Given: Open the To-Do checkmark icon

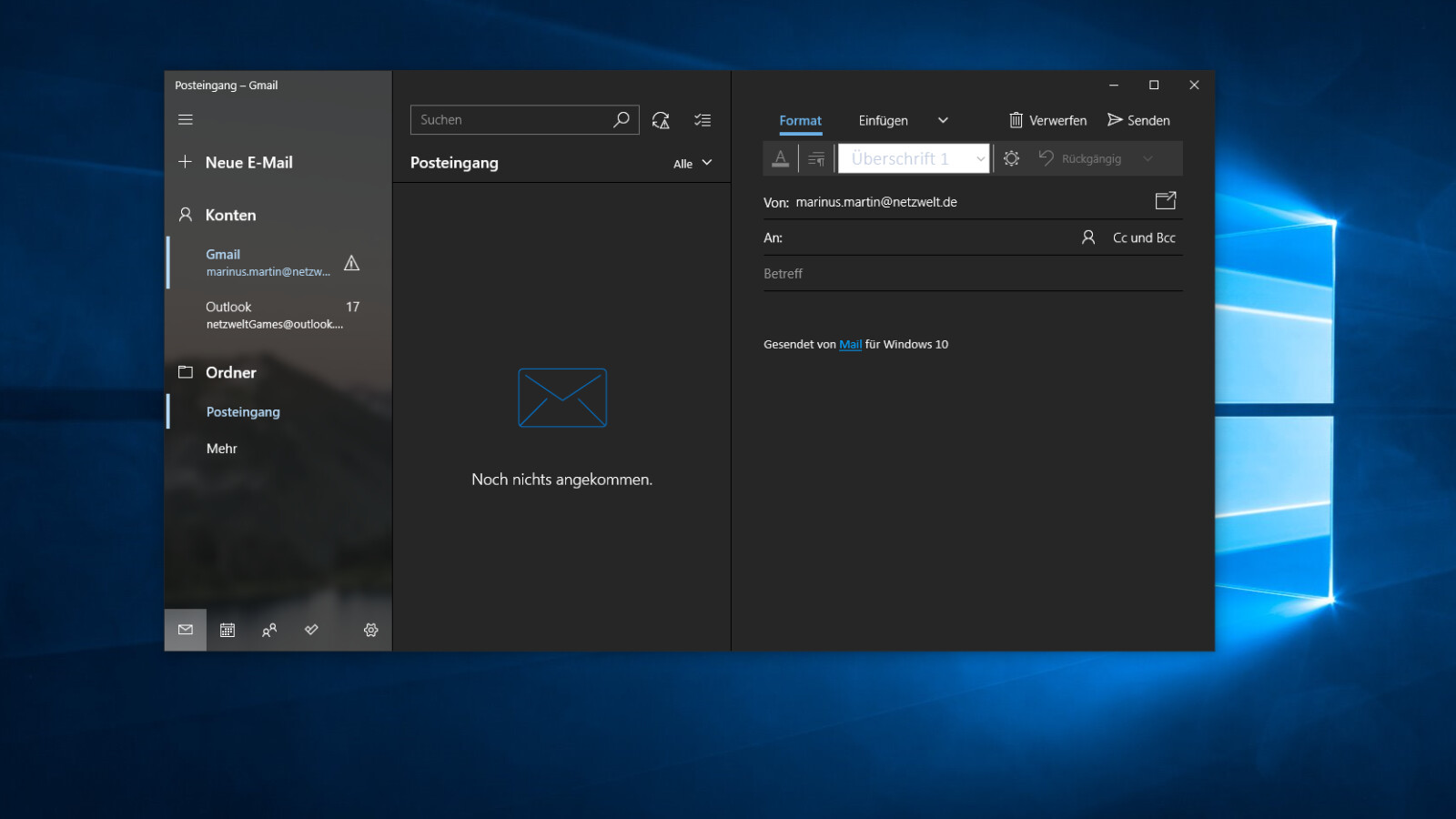Looking at the screenshot, I should [310, 629].
